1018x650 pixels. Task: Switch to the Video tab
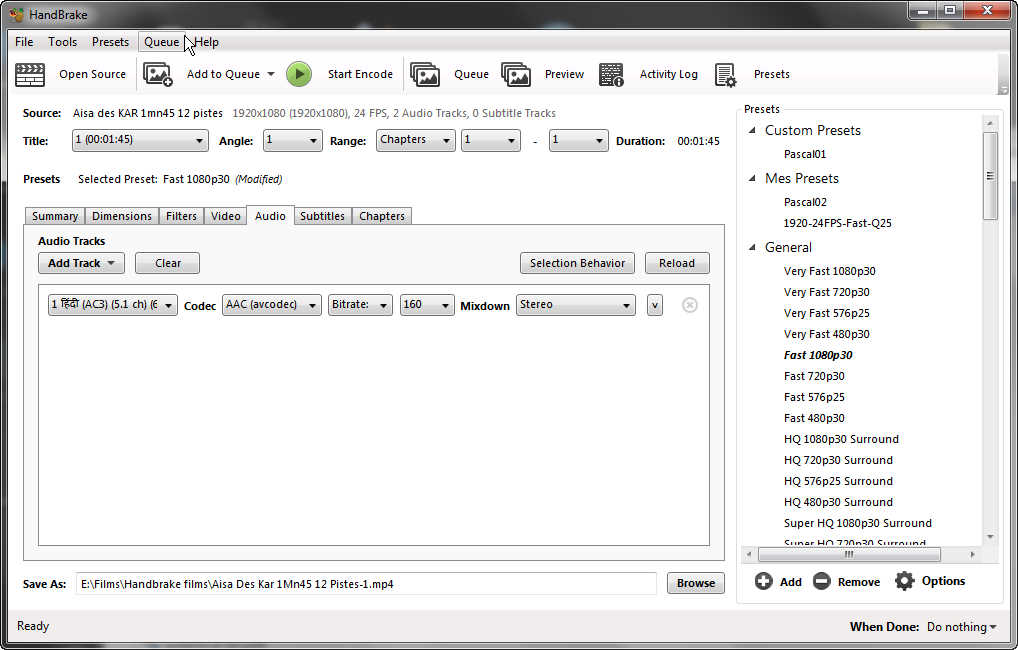(x=226, y=216)
